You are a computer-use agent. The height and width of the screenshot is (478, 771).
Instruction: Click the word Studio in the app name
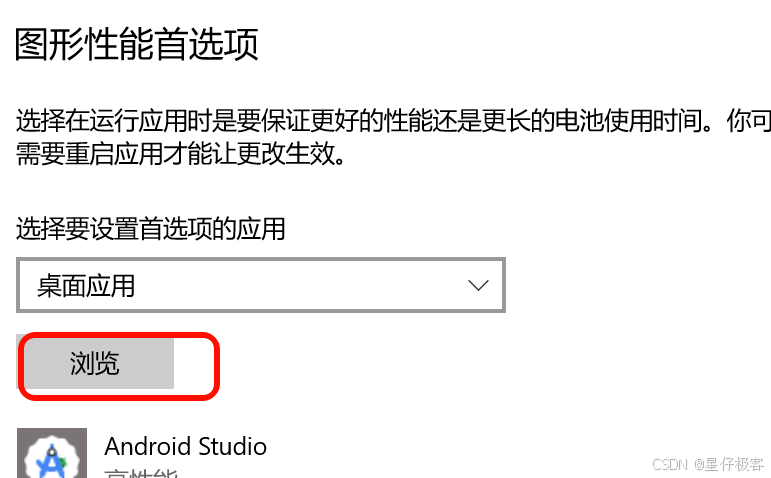(233, 447)
